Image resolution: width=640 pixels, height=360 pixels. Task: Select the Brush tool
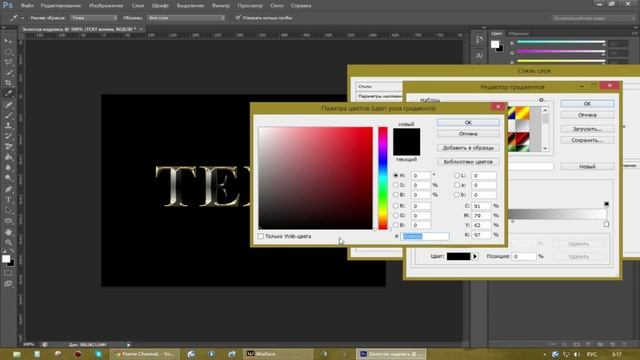pos(8,115)
